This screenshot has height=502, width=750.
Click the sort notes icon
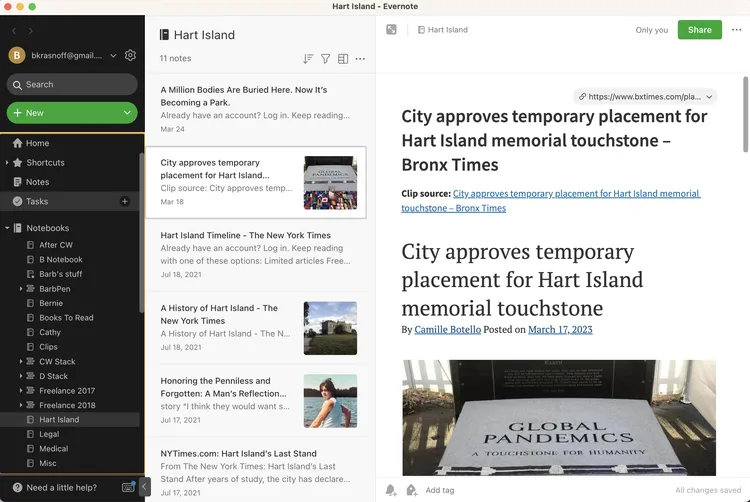coord(308,59)
